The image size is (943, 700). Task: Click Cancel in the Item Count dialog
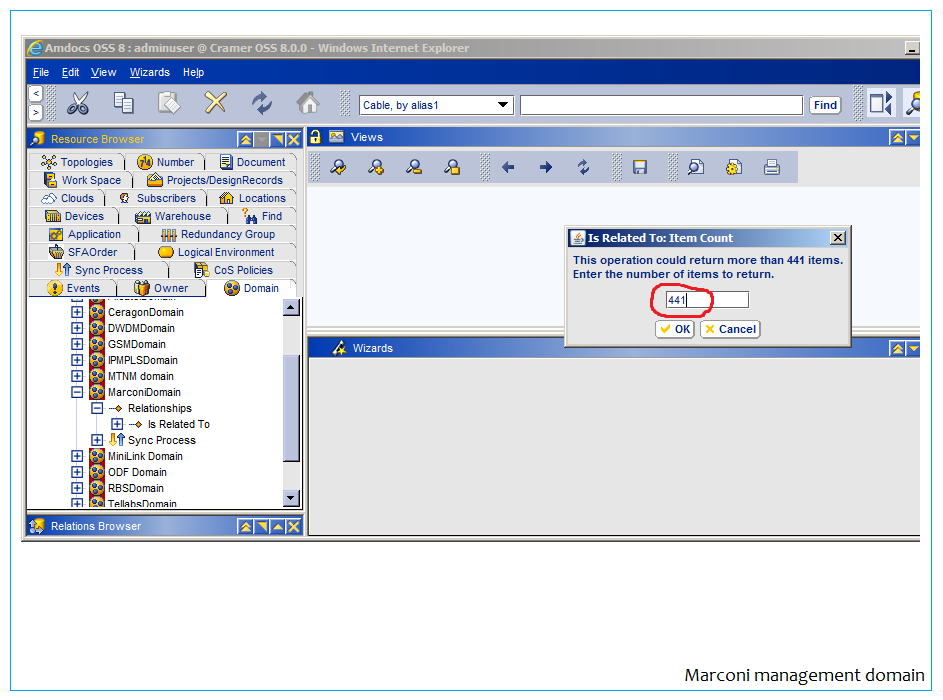click(730, 329)
